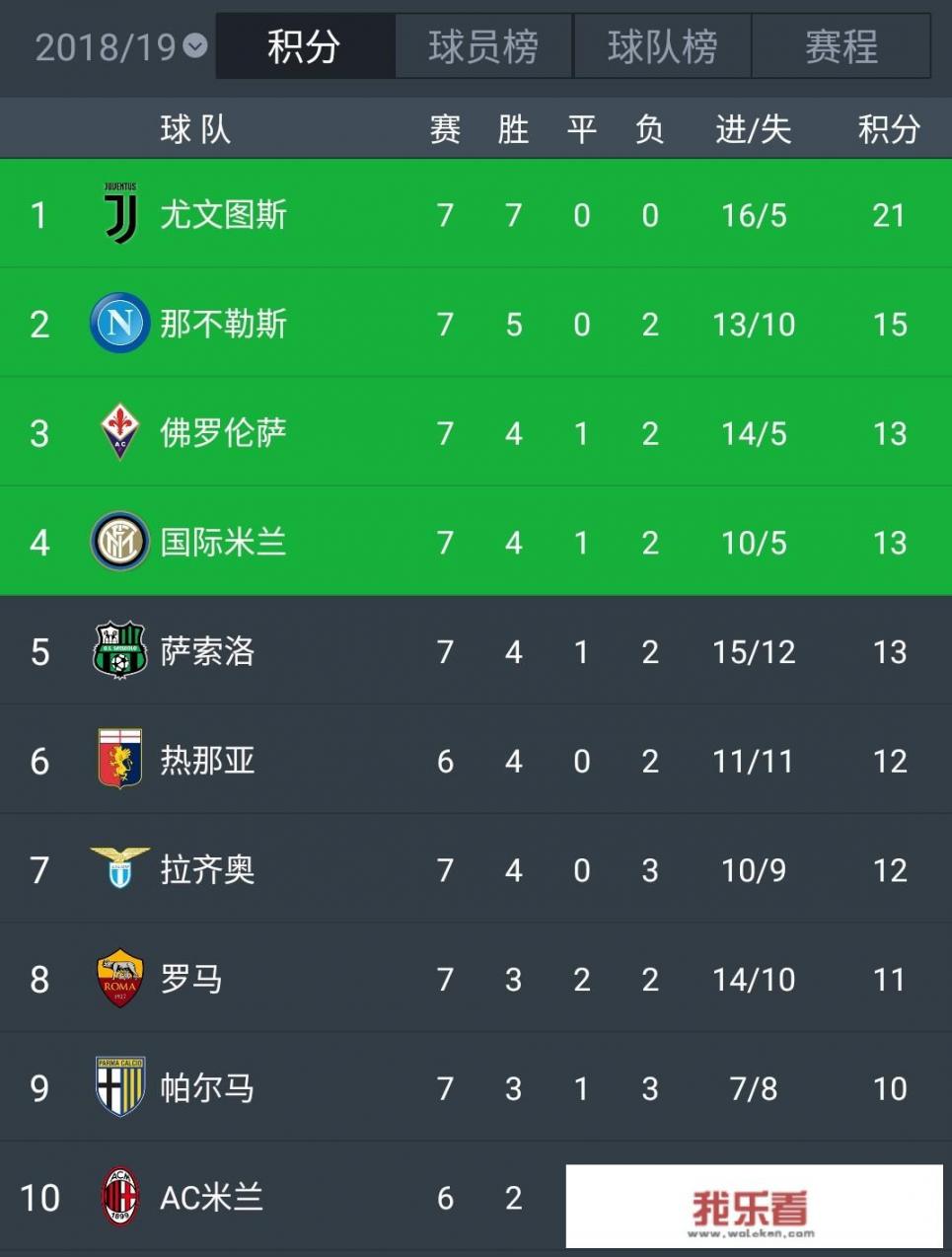Open the 赛程 tab
Screen dimensions: 952x1257
point(842,46)
